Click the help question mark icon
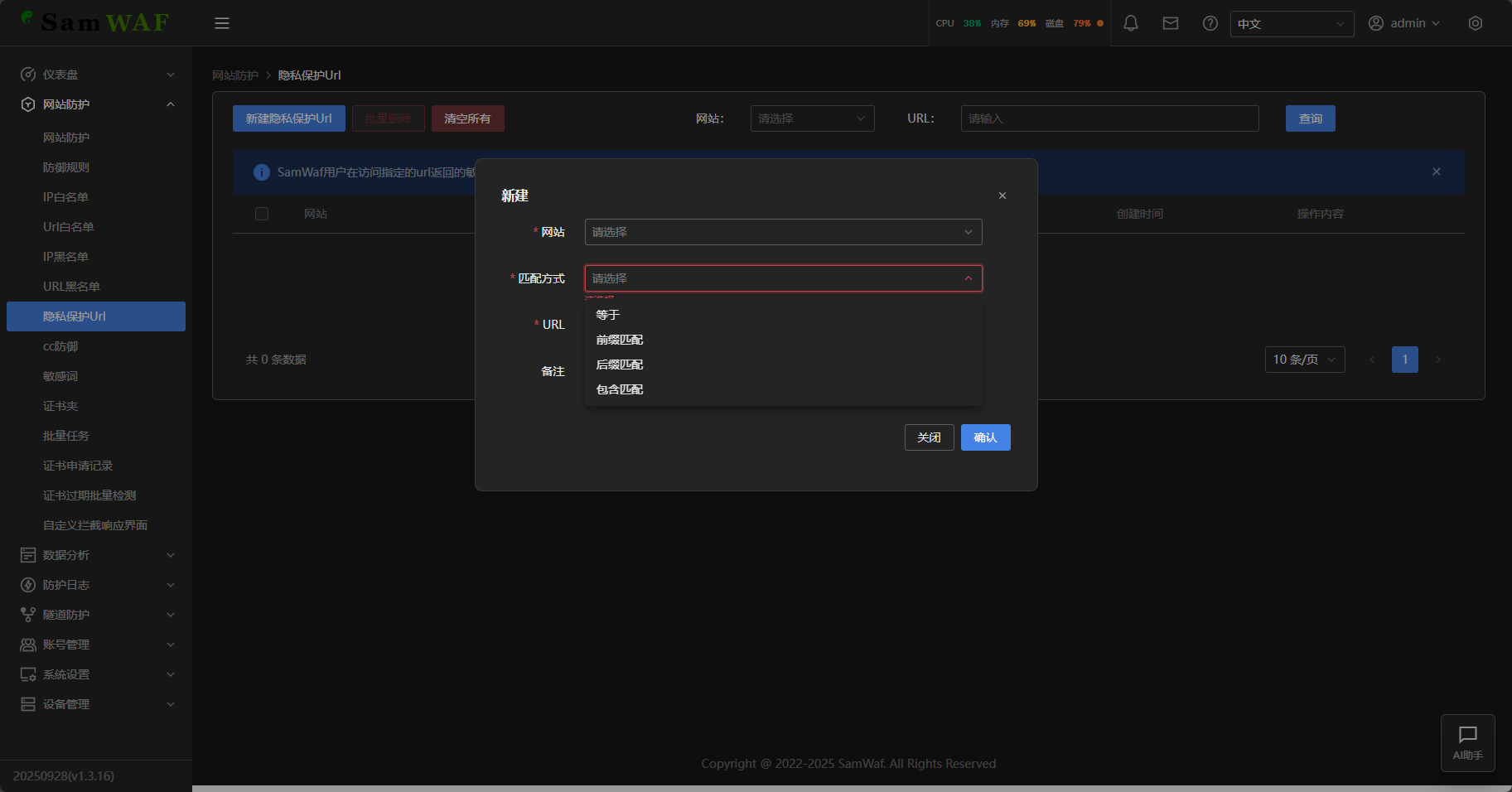The image size is (1512, 792). 1210,23
